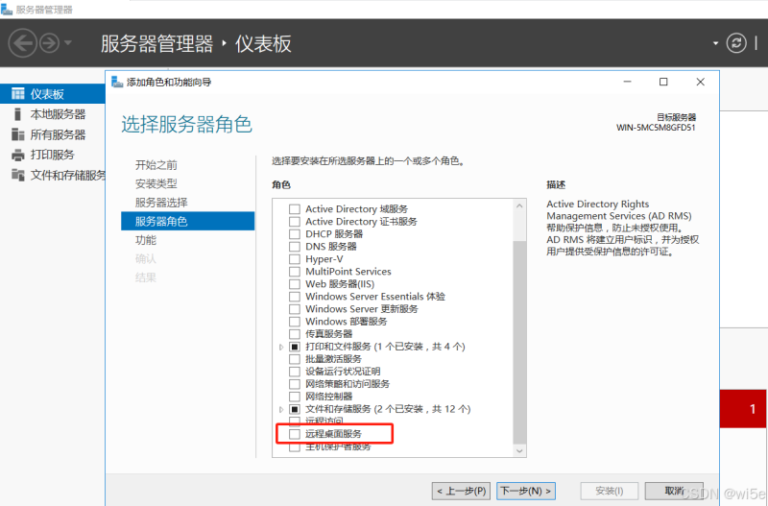Click the 文件和存储服务 sidebar icon
This screenshot has height=506, width=768.
point(18,175)
